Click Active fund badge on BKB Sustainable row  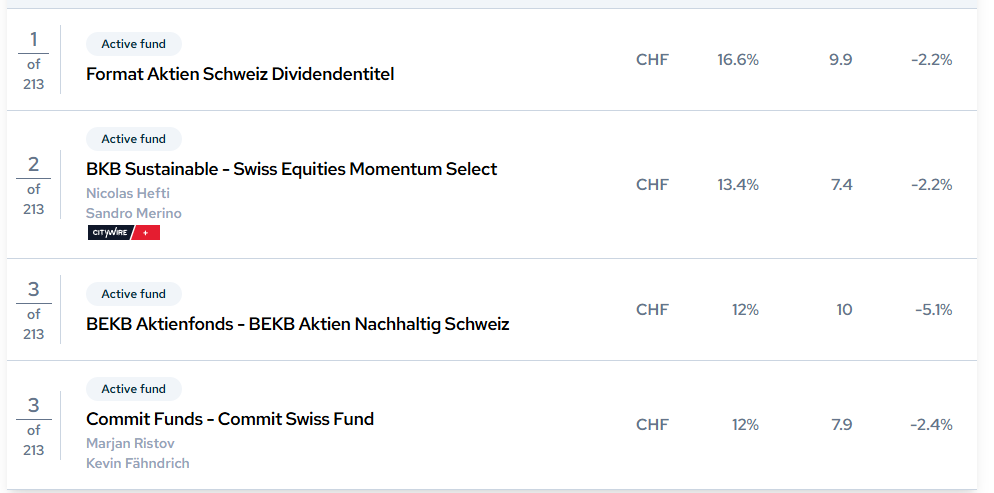(x=134, y=139)
